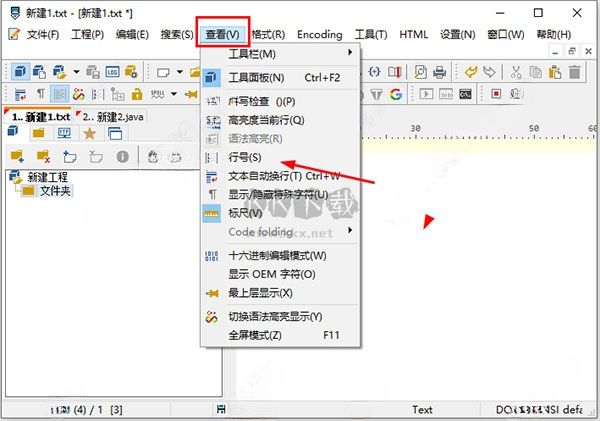
Task: Open the spell check dropdown arrow
Action: pyautogui.click(x=174, y=94)
